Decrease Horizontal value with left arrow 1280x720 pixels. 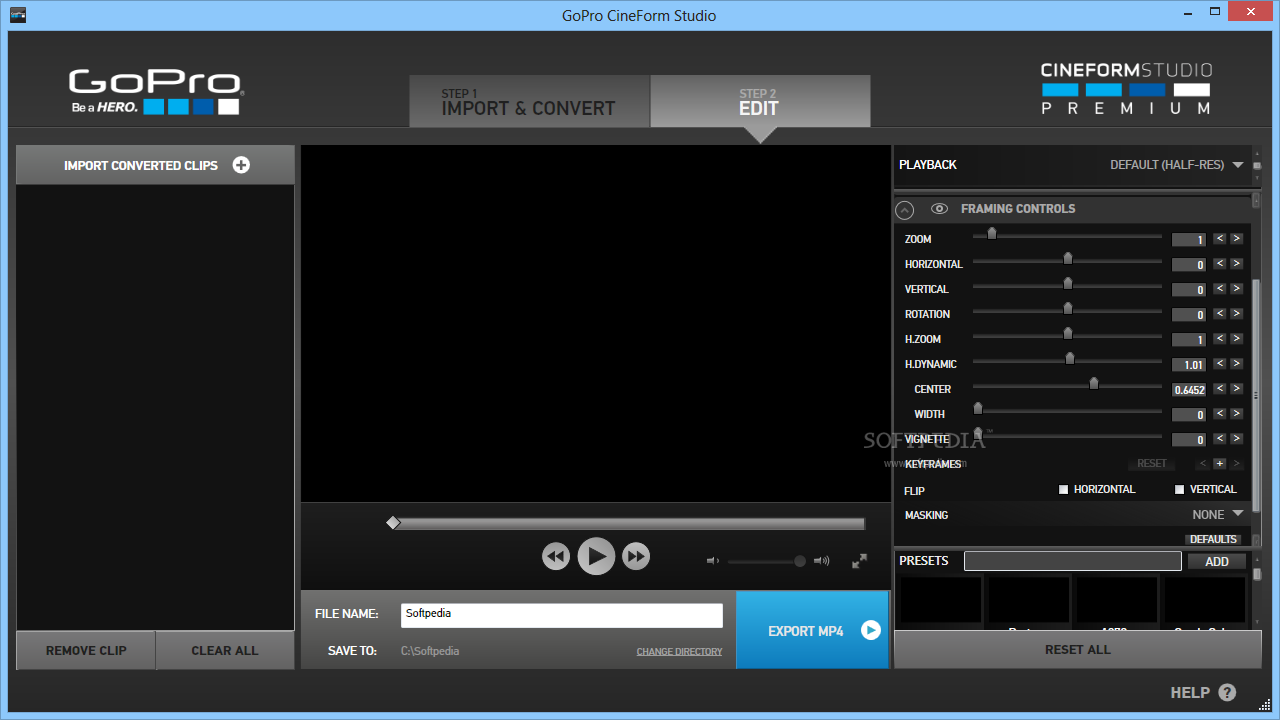pyautogui.click(x=1219, y=264)
